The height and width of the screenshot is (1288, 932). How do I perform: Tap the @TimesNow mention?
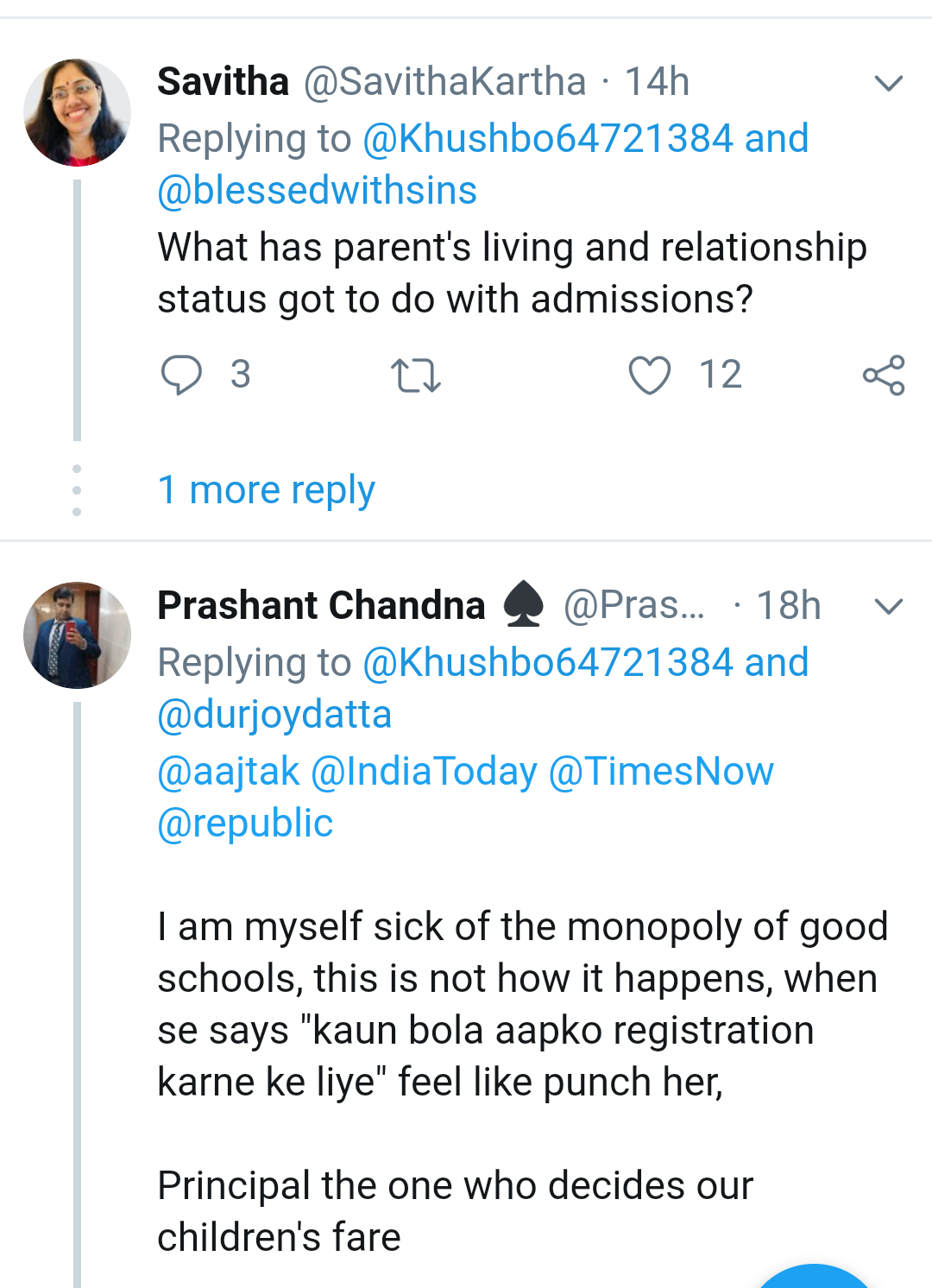(x=661, y=772)
